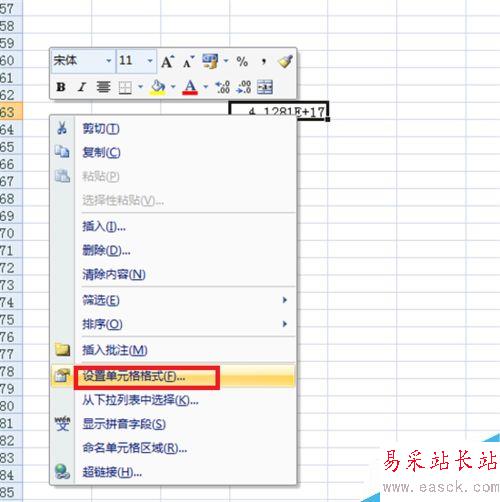This screenshot has height=502, width=500.
Task: Click the globe hyperlink icon
Action: pyautogui.click(x=62, y=472)
